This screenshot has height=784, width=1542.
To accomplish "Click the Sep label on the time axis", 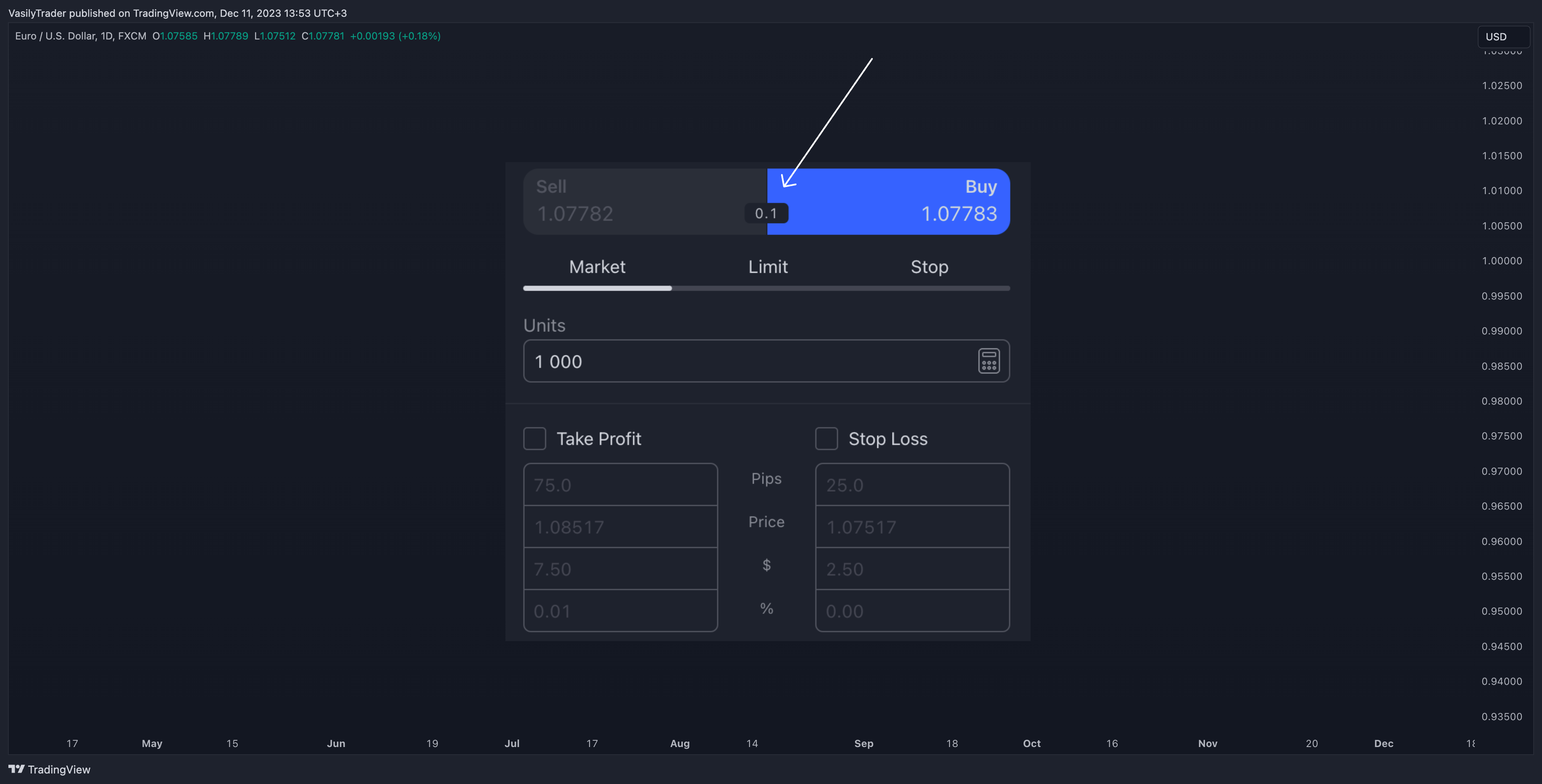I will pyautogui.click(x=864, y=743).
